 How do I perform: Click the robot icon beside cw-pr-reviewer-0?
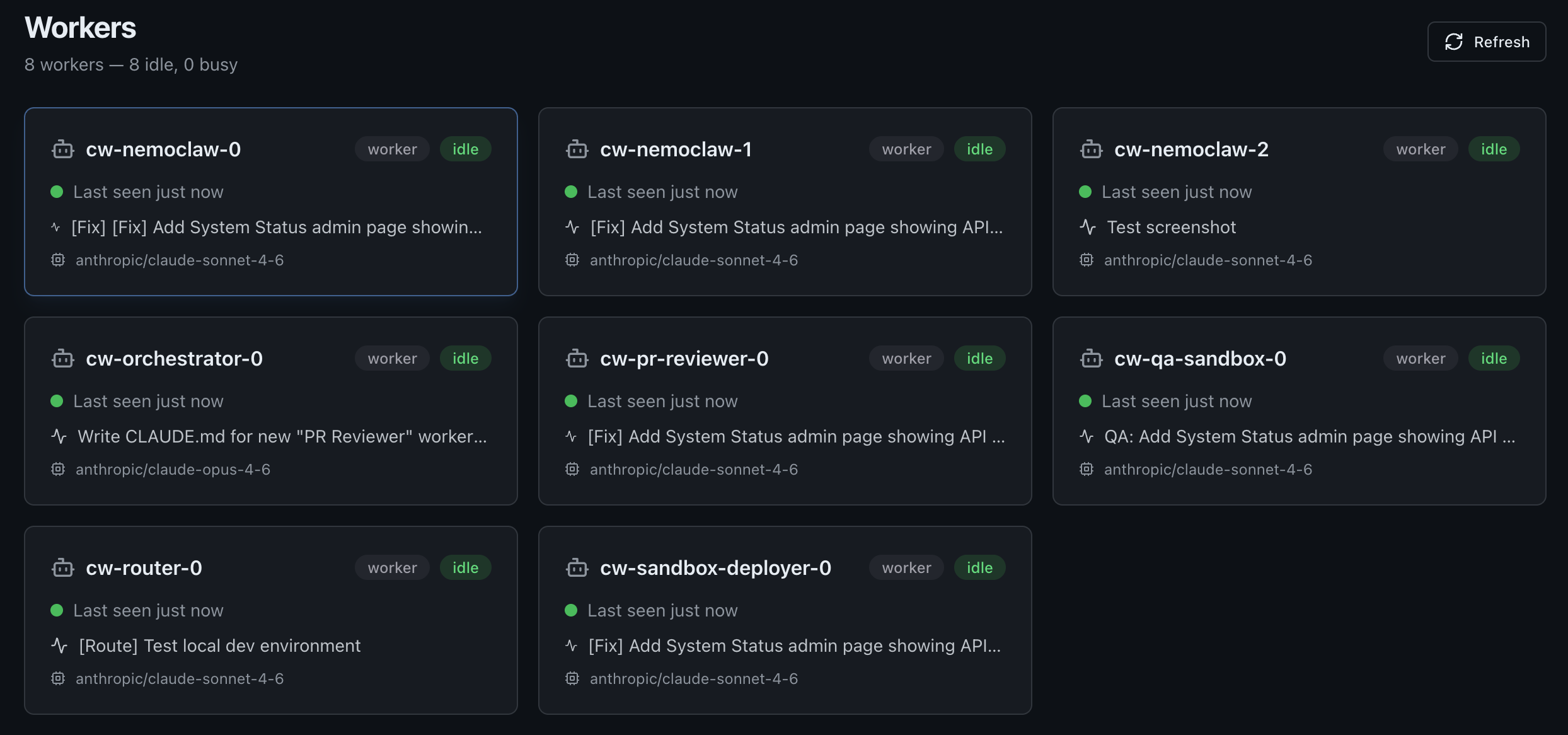(577, 359)
